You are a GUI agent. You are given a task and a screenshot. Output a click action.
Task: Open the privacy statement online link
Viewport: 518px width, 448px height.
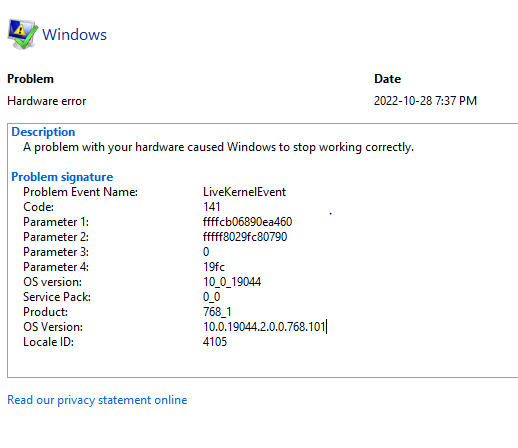(97, 400)
